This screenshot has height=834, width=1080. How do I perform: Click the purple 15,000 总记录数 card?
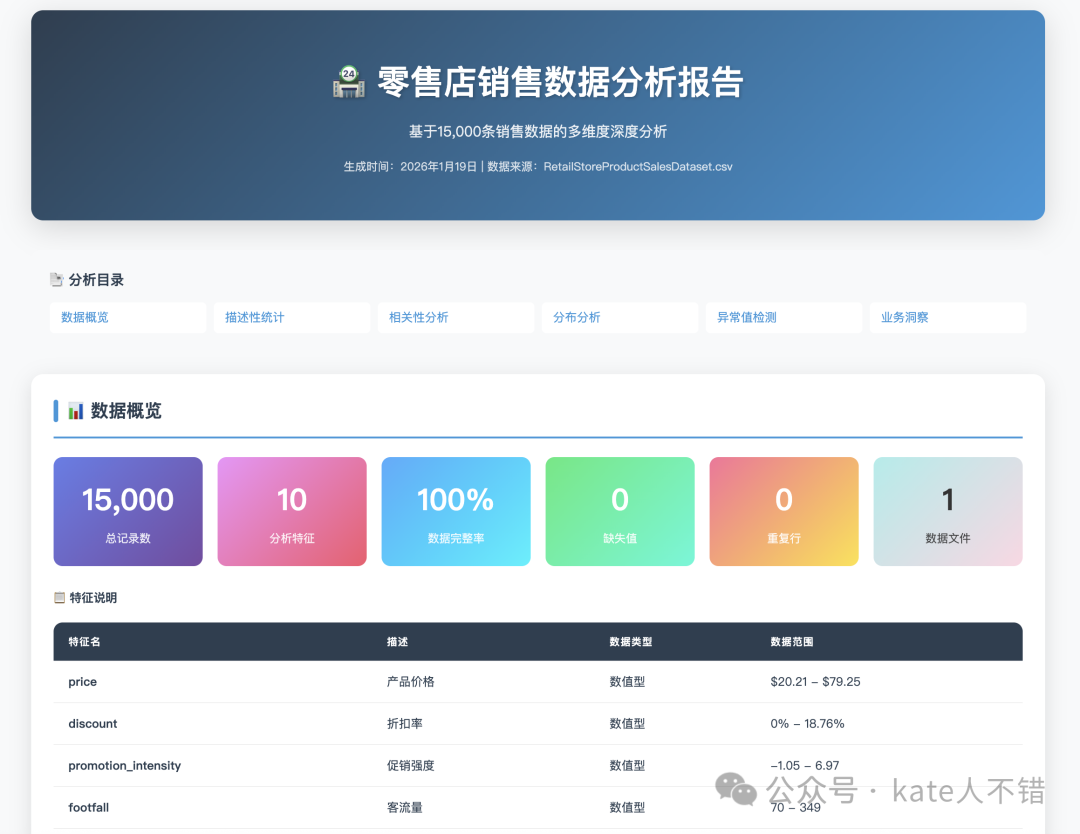point(128,512)
